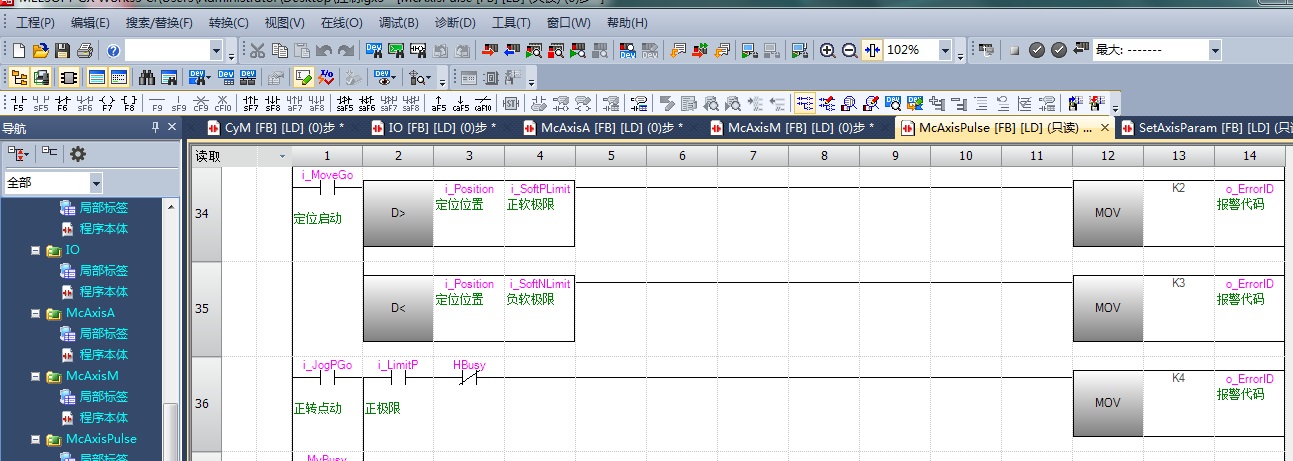
Task: Insert coil using F7 icon
Action: pyautogui.click(x=106, y=103)
